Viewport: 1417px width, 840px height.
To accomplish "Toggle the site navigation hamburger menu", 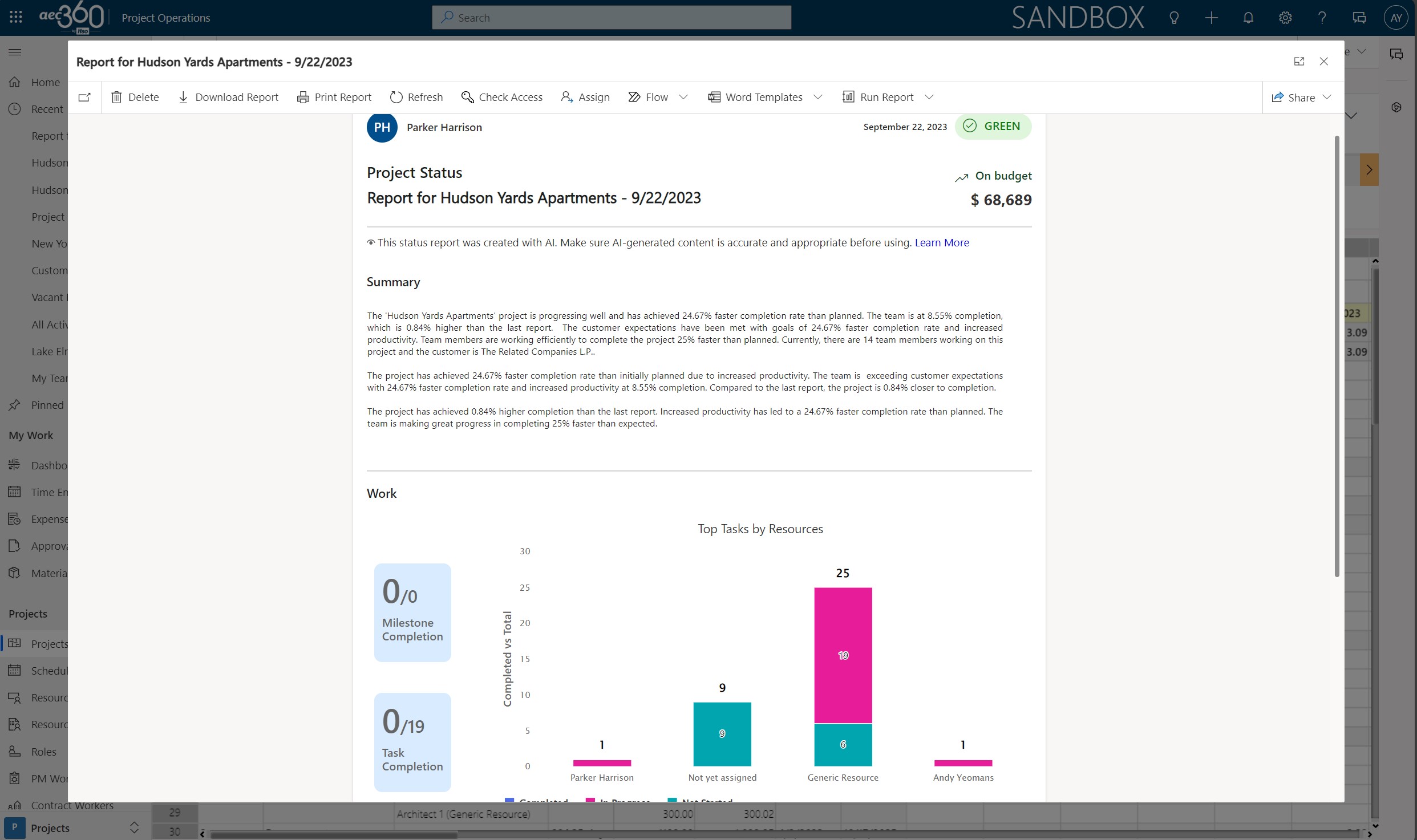I will 15,52.
